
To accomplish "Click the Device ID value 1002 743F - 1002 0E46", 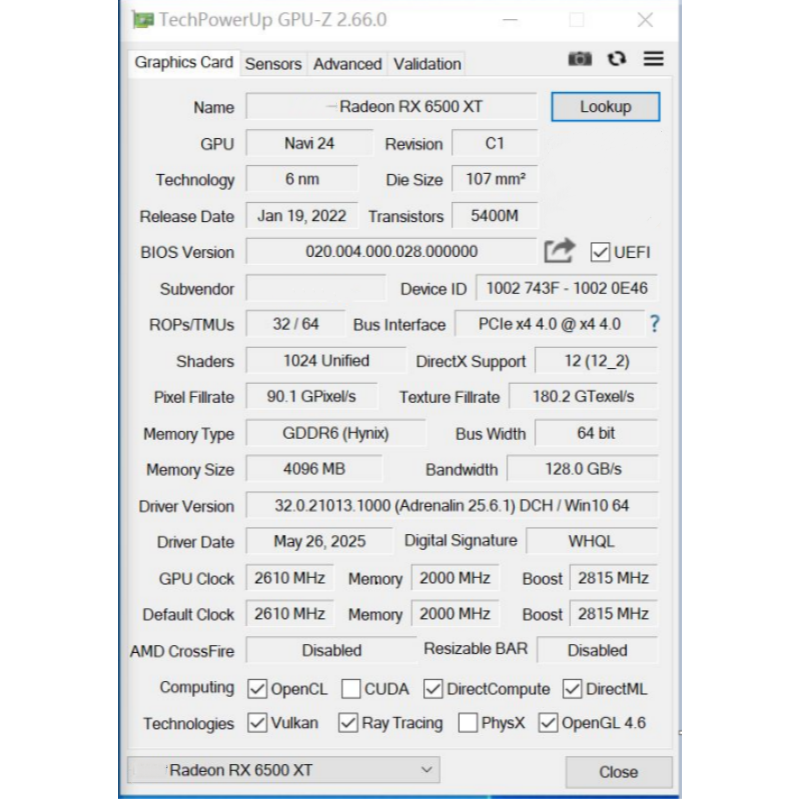I will click(x=567, y=288).
